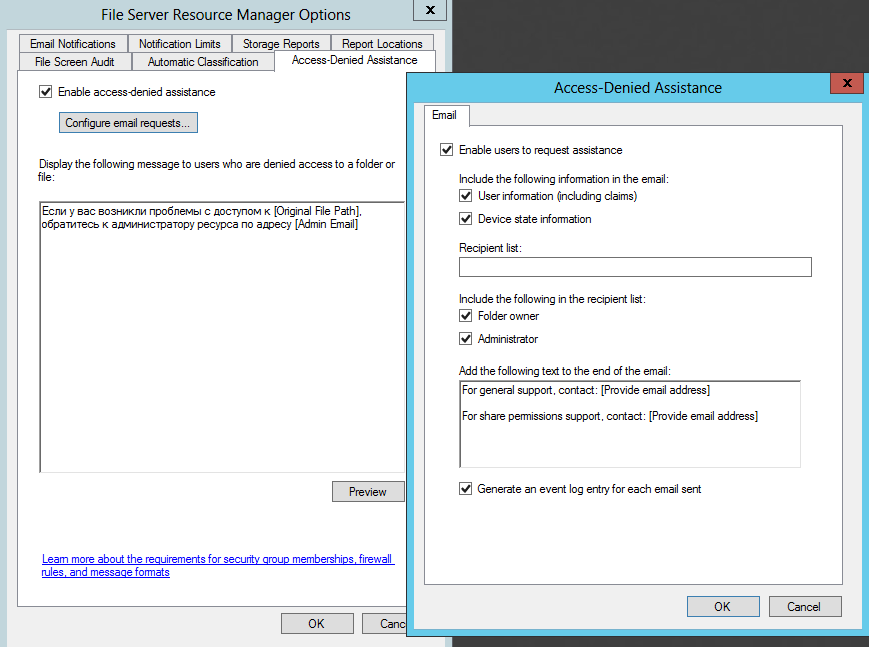Select the Storage Reports tab
This screenshot has height=647, width=869.
pos(281,44)
